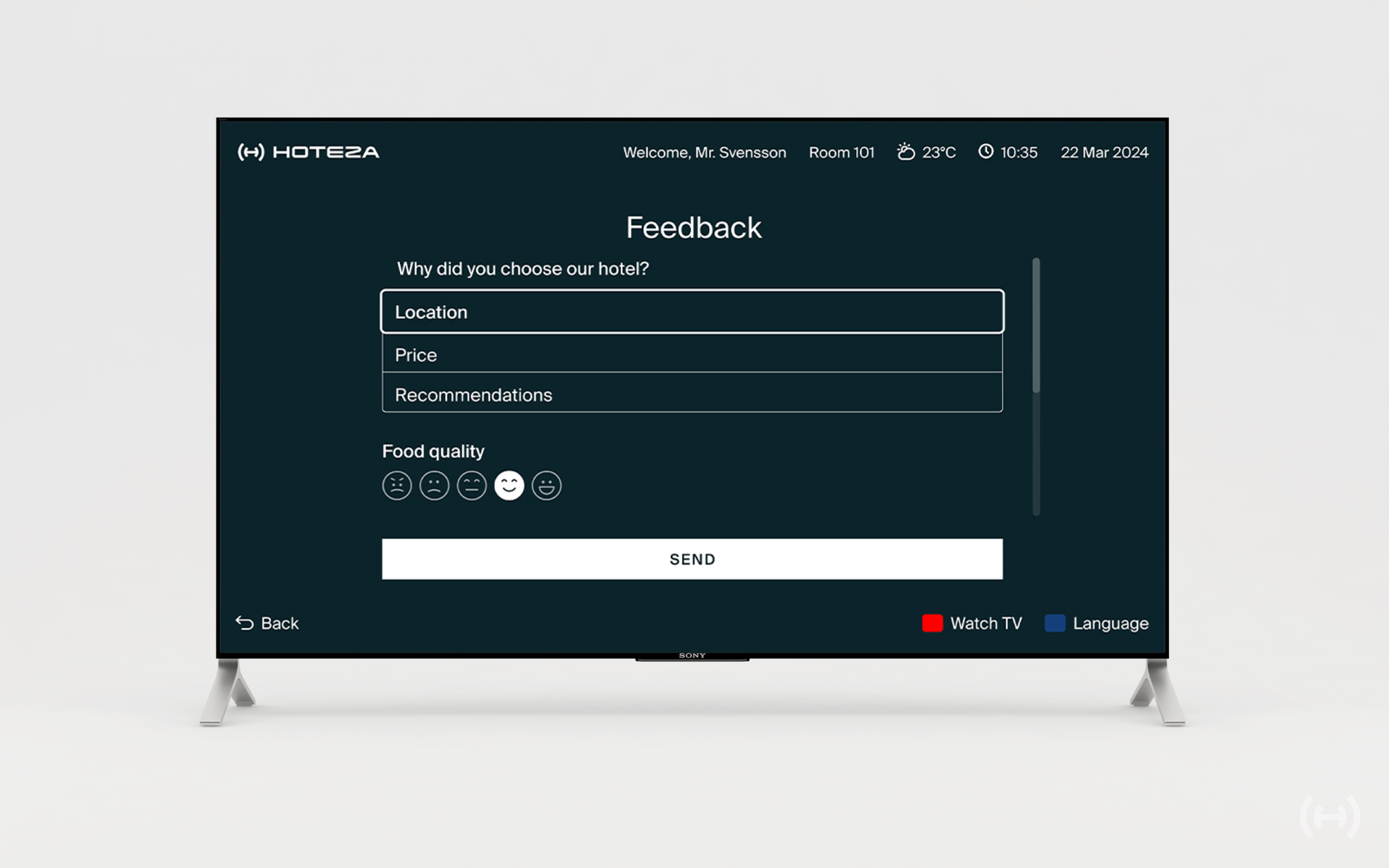The height and width of the screenshot is (868, 1389).
Task: Click the Hoteza logo
Action: tap(309, 152)
